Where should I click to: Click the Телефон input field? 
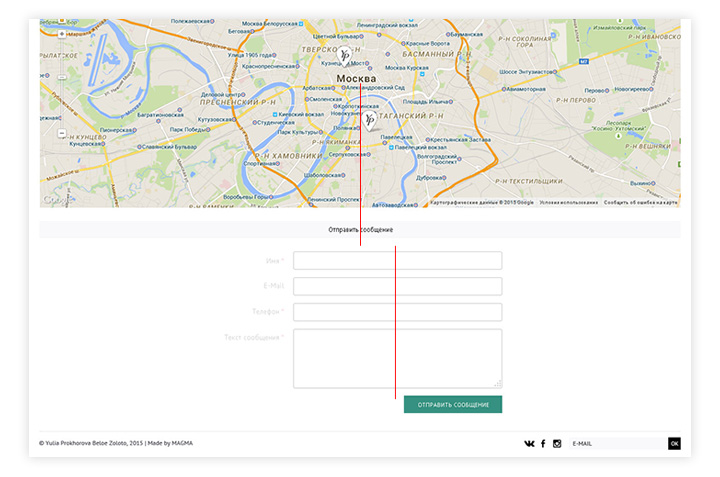[x=398, y=312]
